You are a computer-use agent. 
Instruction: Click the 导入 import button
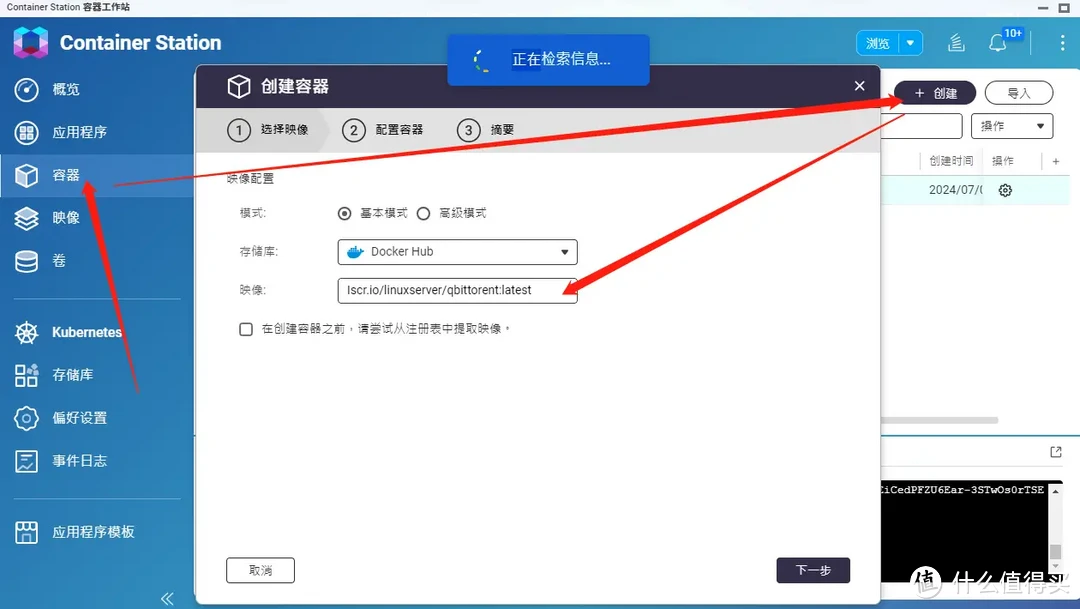click(1019, 93)
